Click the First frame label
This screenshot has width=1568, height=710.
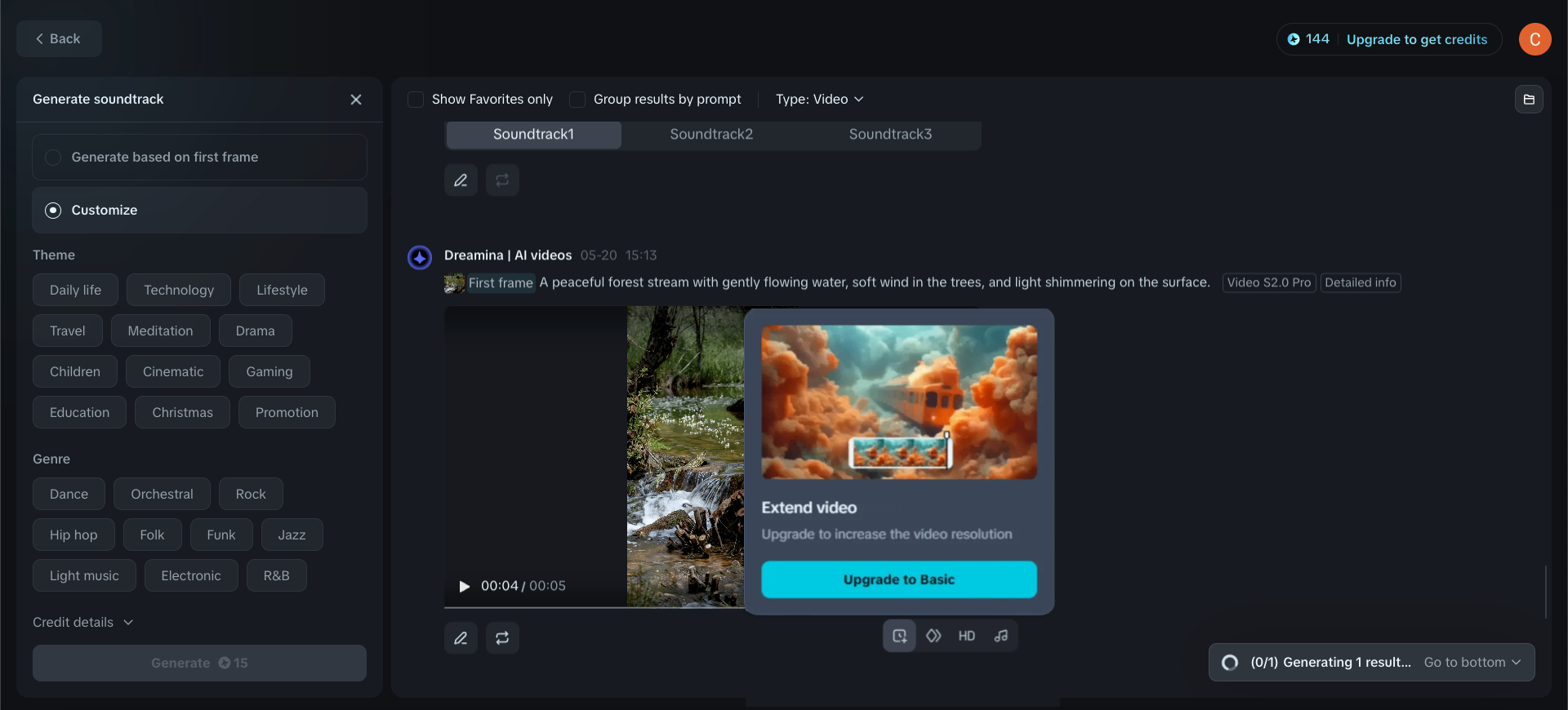click(501, 283)
